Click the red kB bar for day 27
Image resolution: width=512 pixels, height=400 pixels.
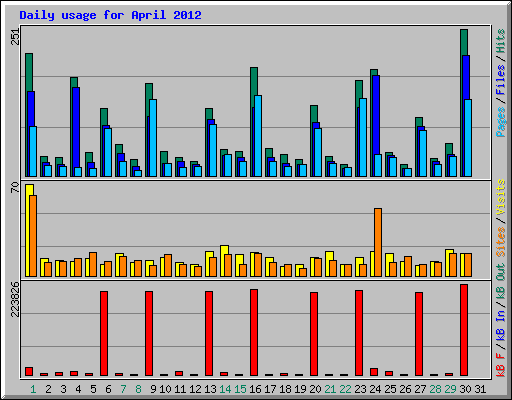419,334
